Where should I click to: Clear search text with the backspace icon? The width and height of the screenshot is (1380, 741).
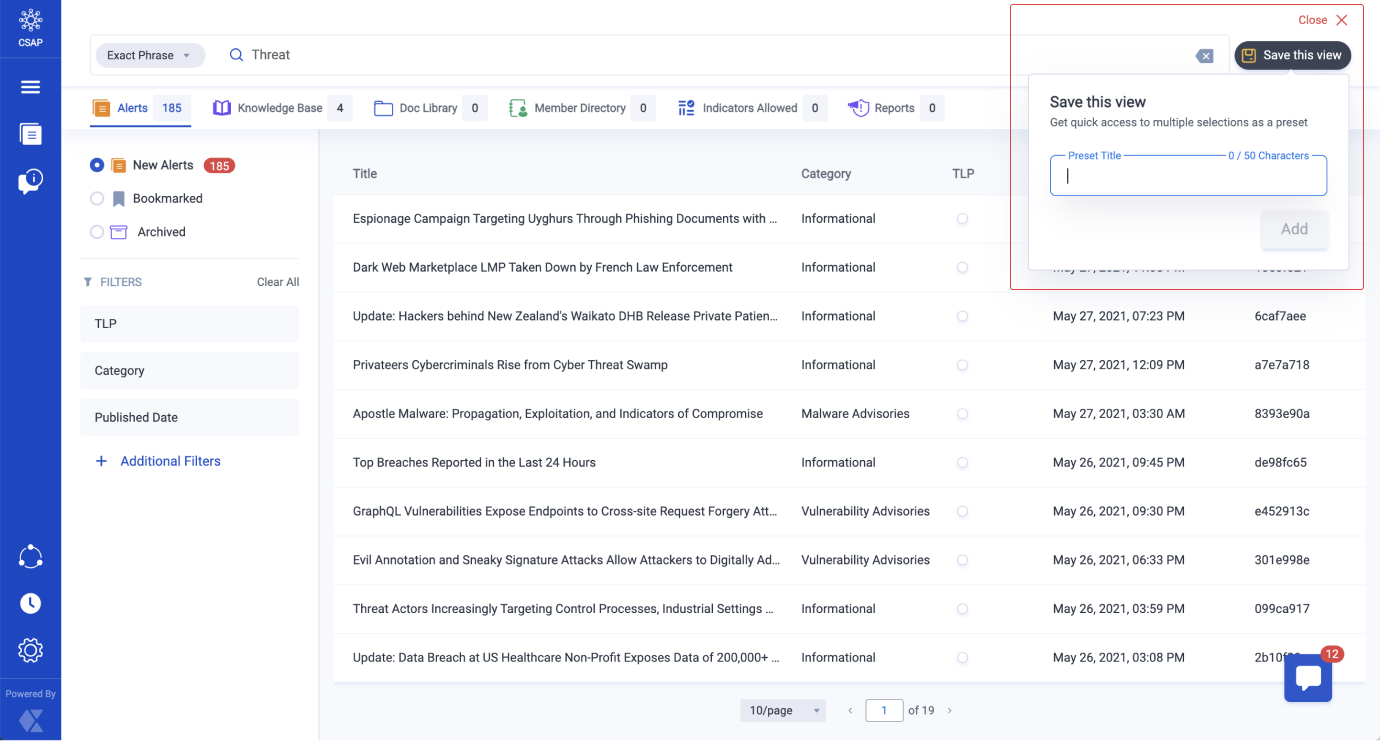tap(1205, 56)
